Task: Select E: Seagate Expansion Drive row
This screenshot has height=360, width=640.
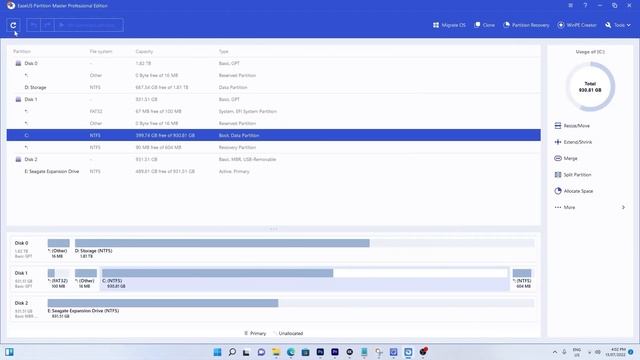Action: click(273, 171)
